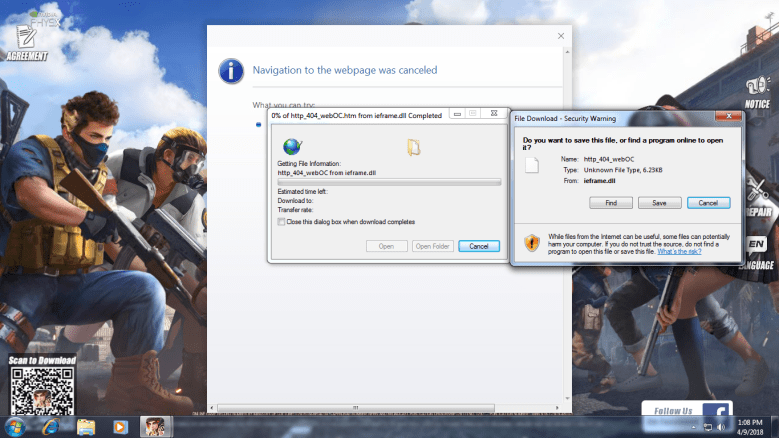779x438 pixels.
Task: Show hidden tray icons arrow
Action: pyautogui.click(x=694, y=427)
